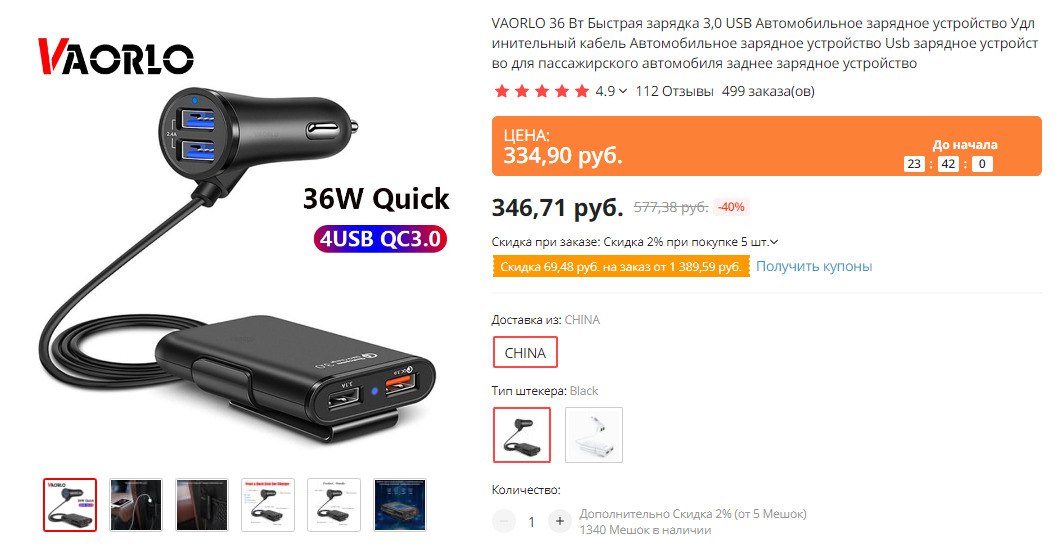Click the Получить купоны link
This screenshot has width=1058, height=547.
(814, 266)
